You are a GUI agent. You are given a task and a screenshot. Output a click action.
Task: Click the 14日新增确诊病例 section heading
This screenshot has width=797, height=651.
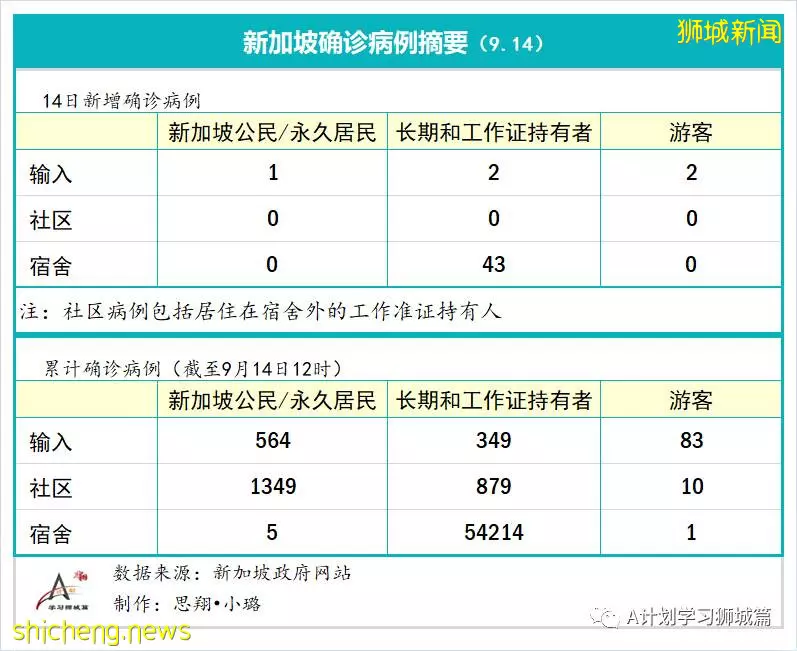[x=121, y=101]
